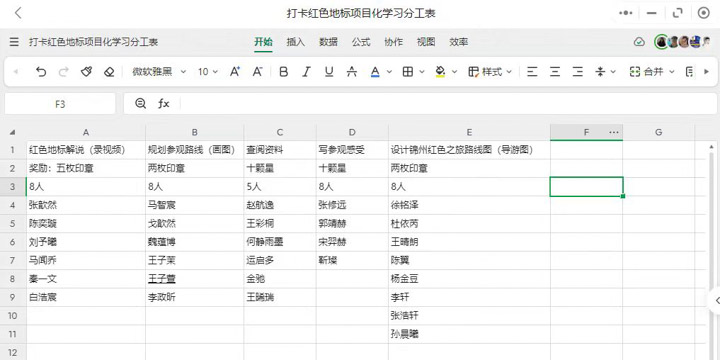Align text left

click(532, 72)
